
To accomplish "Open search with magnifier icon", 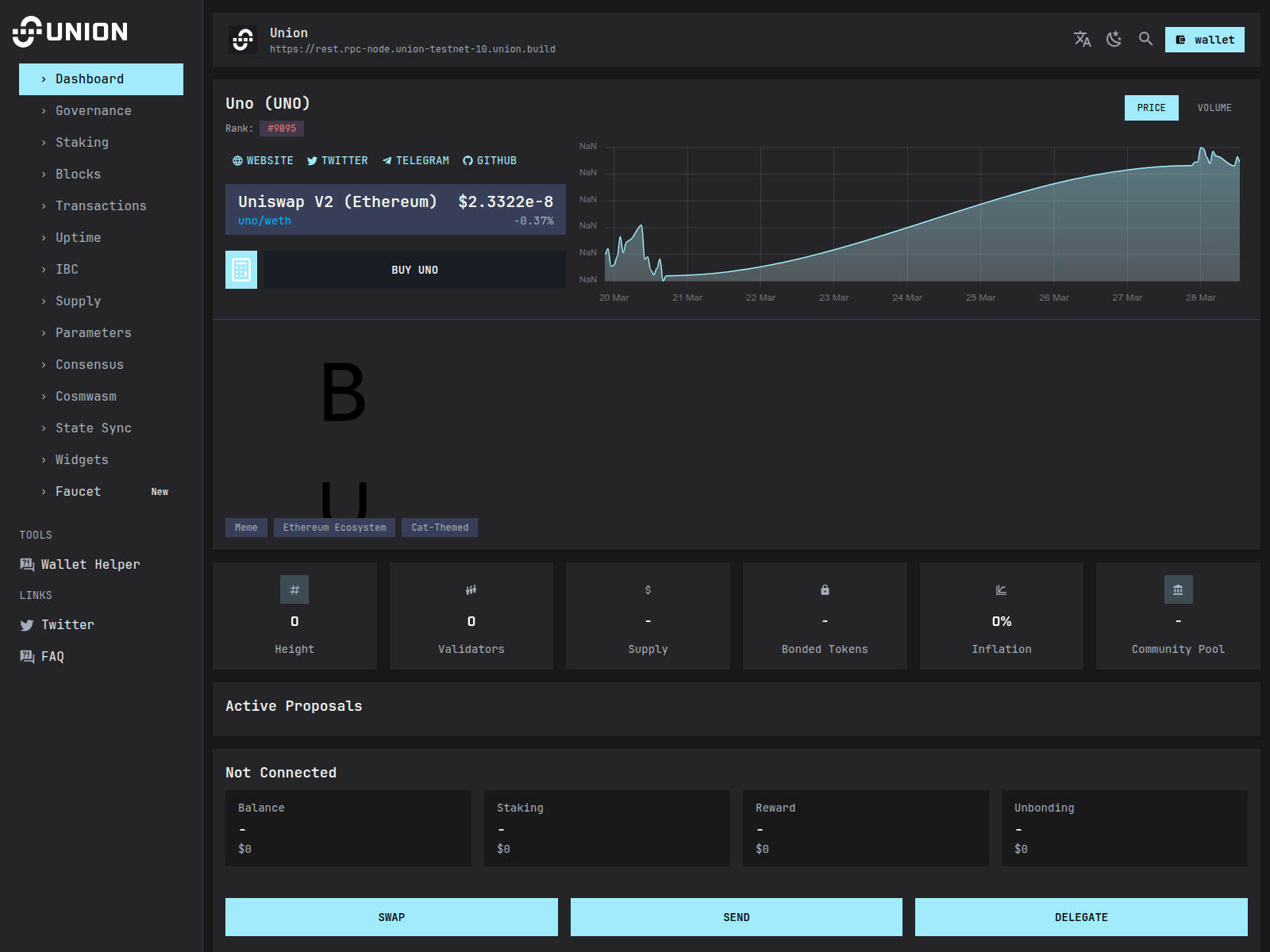I will pos(1145,39).
